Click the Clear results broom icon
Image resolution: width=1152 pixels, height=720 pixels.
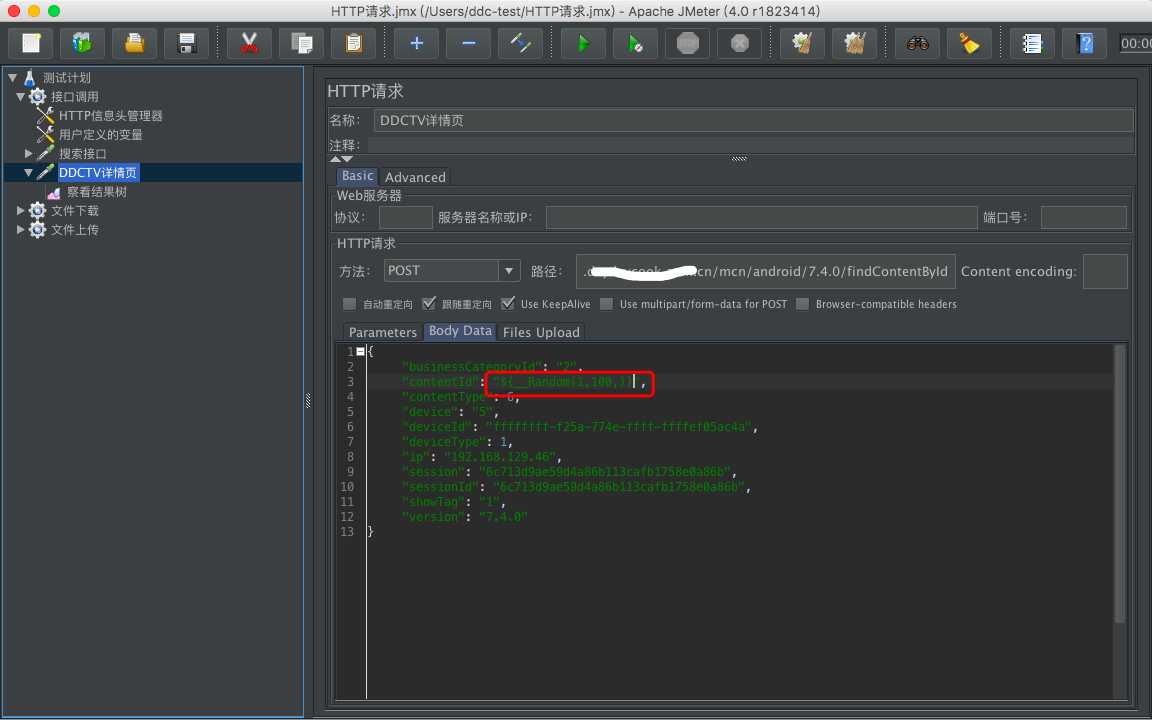point(802,43)
